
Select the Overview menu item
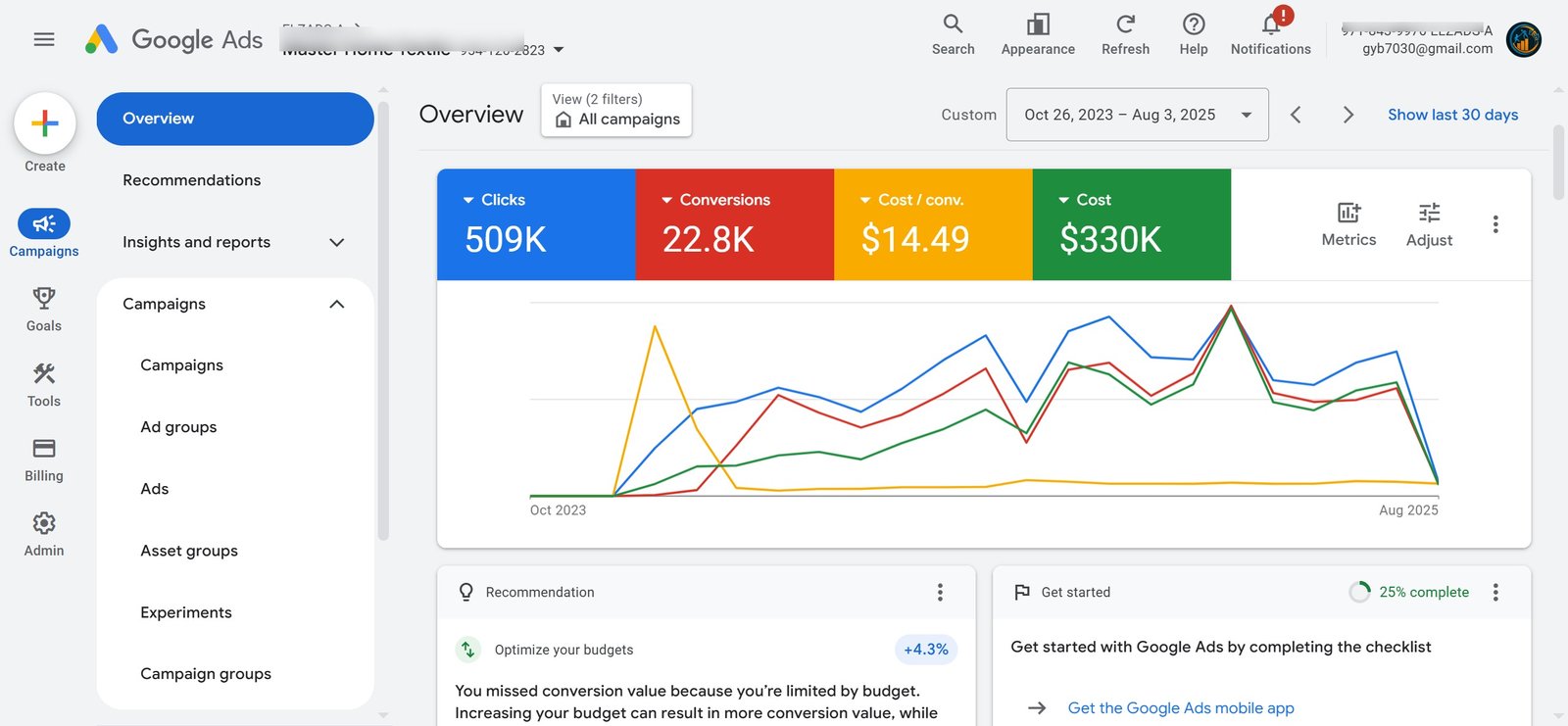pos(235,119)
